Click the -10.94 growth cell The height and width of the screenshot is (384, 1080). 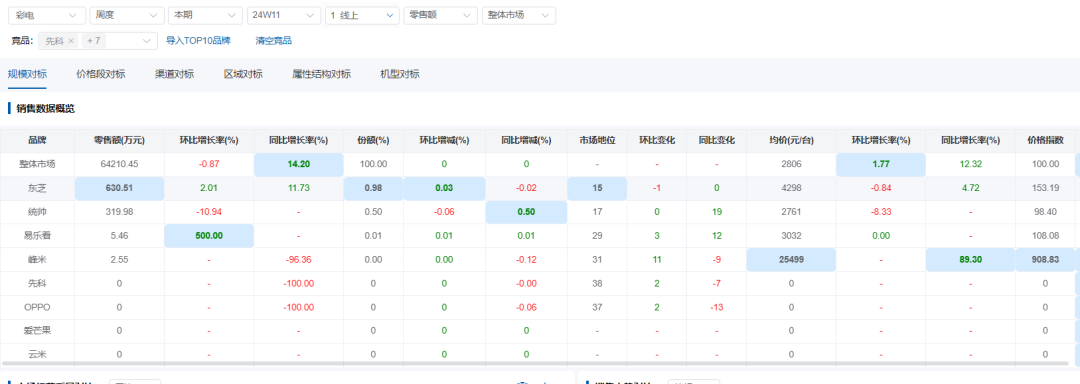[209, 212]
